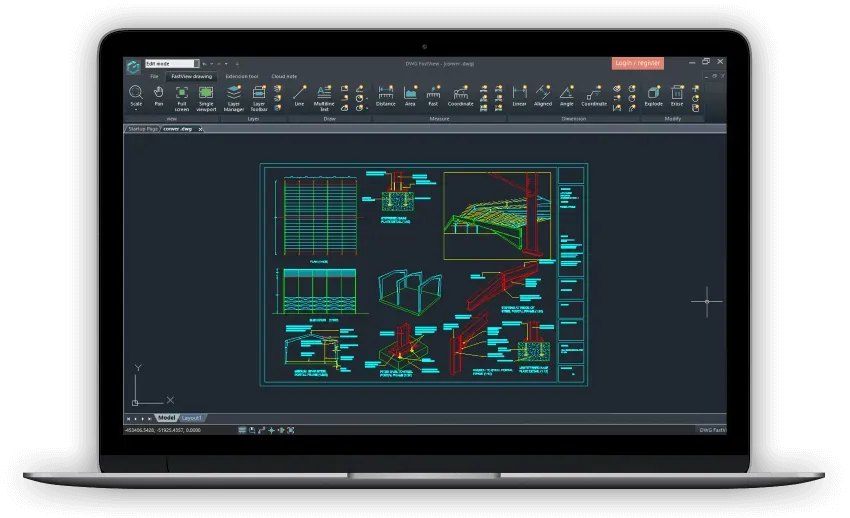Screen dimensions: 850x518
Task: Select the Fast measure tool
Action: click(433, 96)
